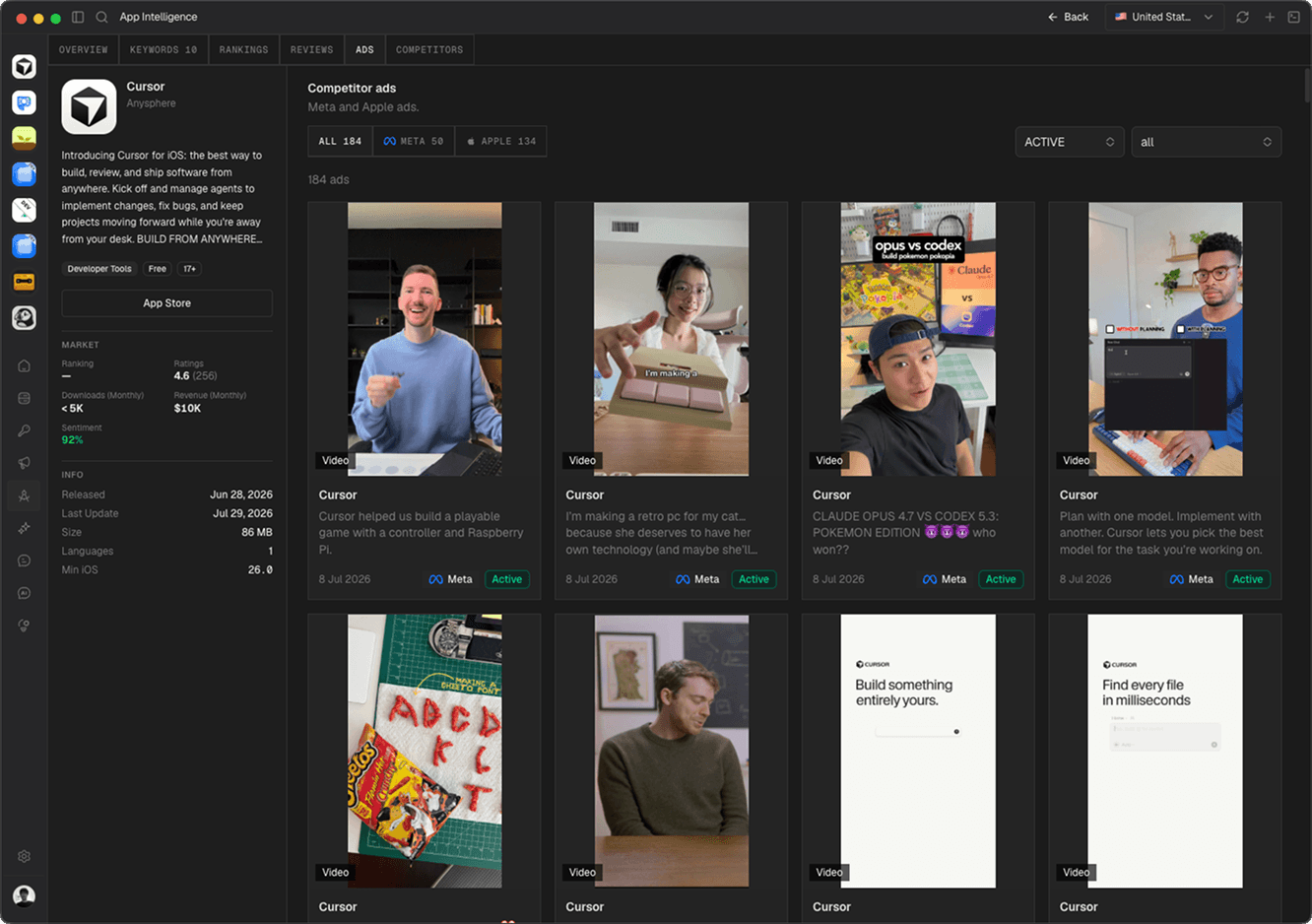
Task: Open the 'Plan with one model' ad video
Action: 1165,339
